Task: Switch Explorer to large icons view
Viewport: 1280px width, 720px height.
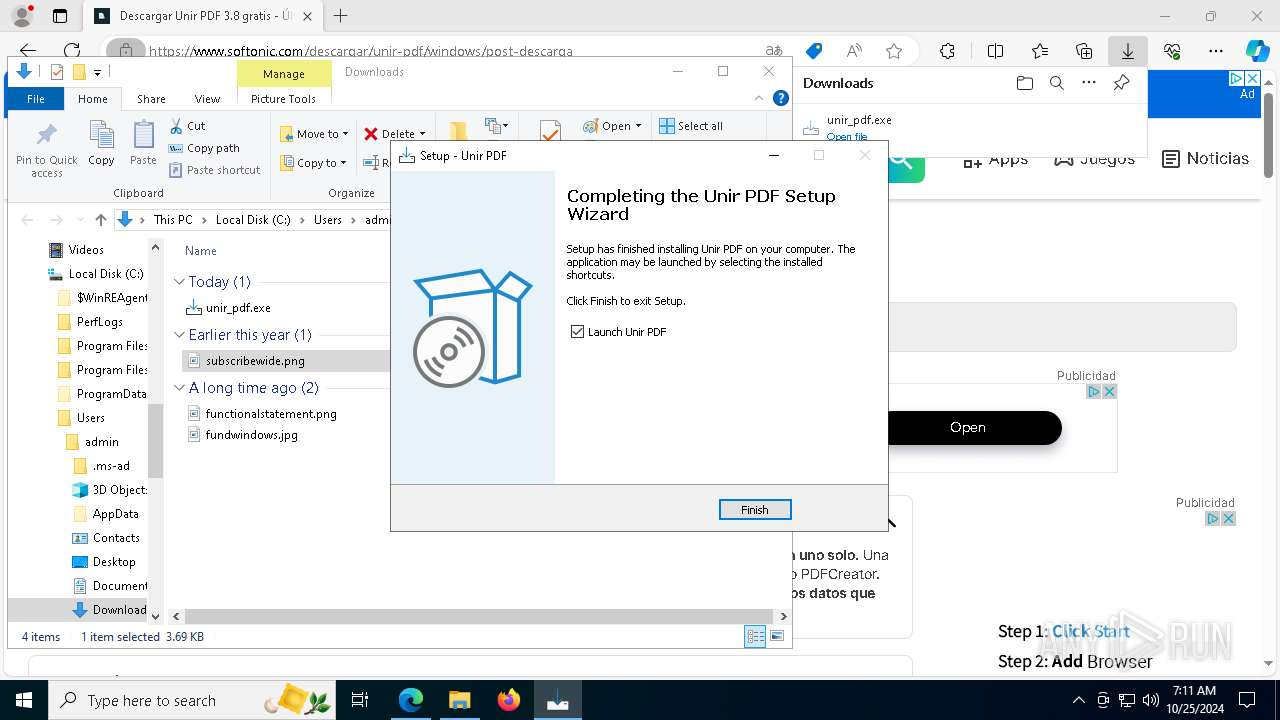Action: pyautogui.click(x=777, y=637)
